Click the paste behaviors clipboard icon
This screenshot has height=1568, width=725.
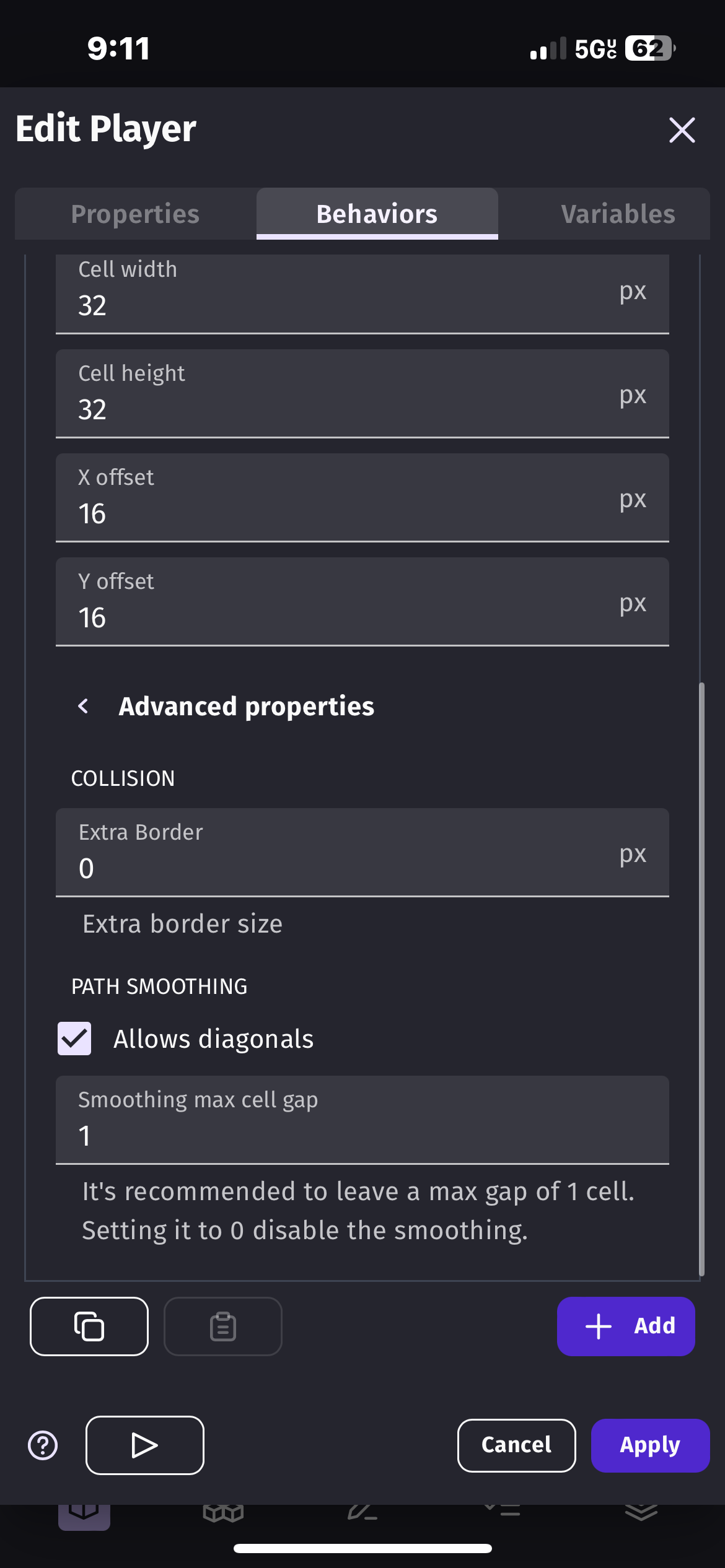pos(222,1326)
